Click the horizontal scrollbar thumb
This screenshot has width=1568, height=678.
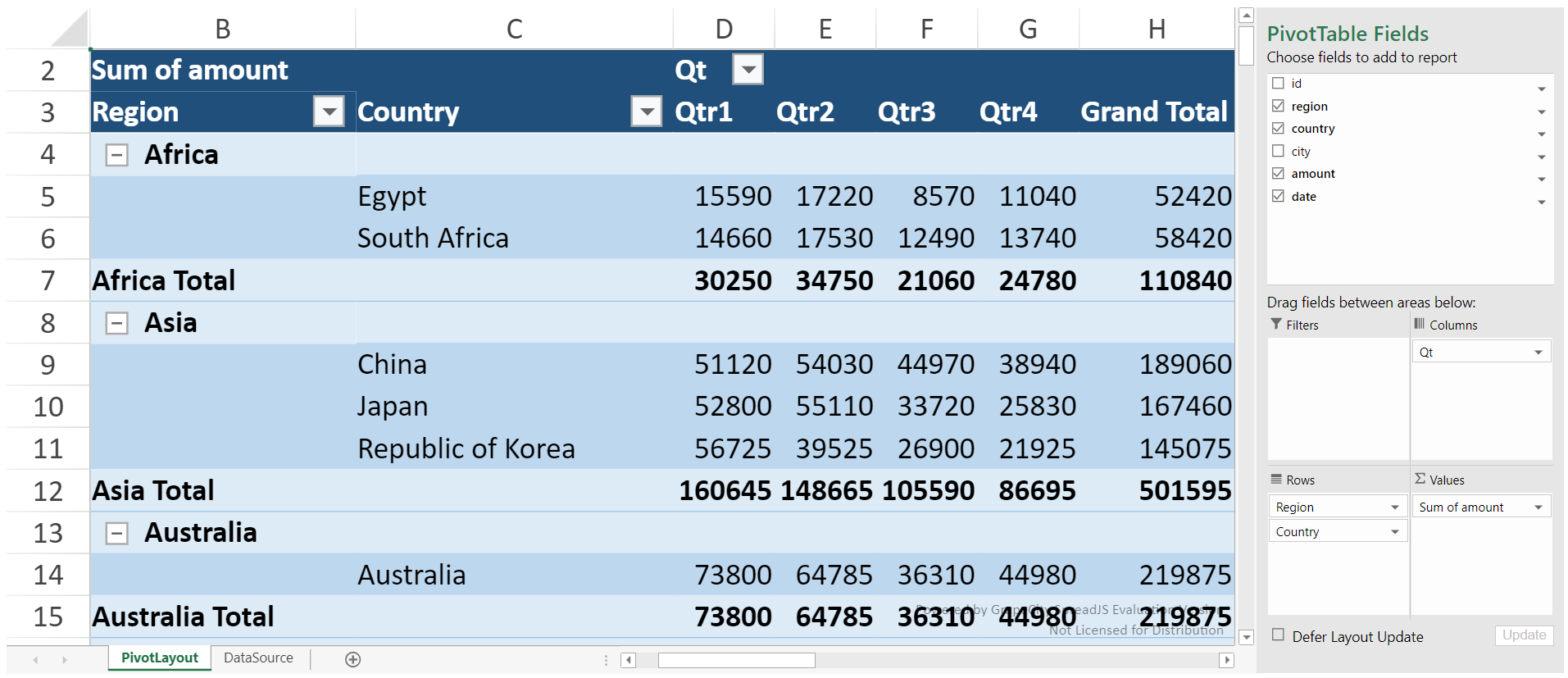[x=736, y=660]
